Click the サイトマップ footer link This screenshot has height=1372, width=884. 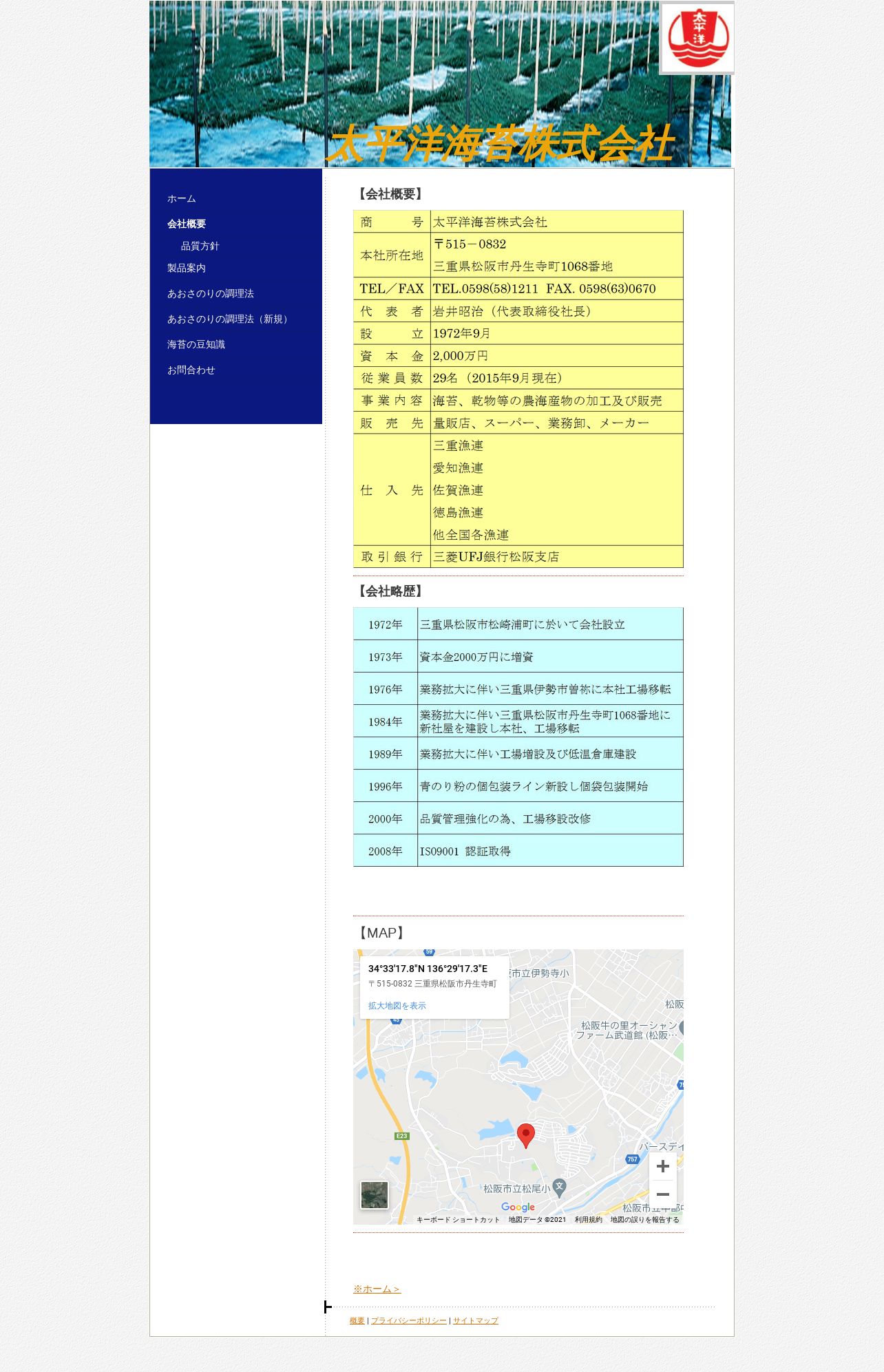(476, 1320)
